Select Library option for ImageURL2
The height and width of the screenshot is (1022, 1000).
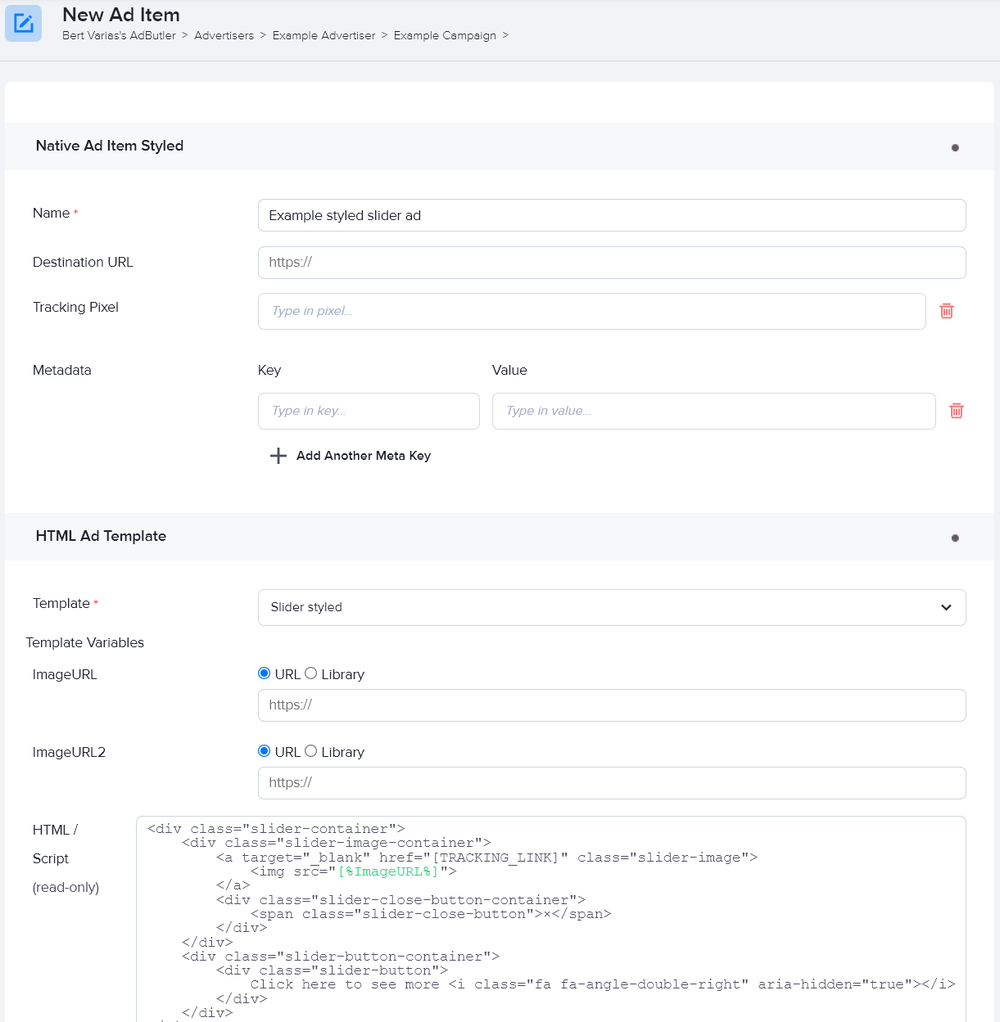pos(311,751)
